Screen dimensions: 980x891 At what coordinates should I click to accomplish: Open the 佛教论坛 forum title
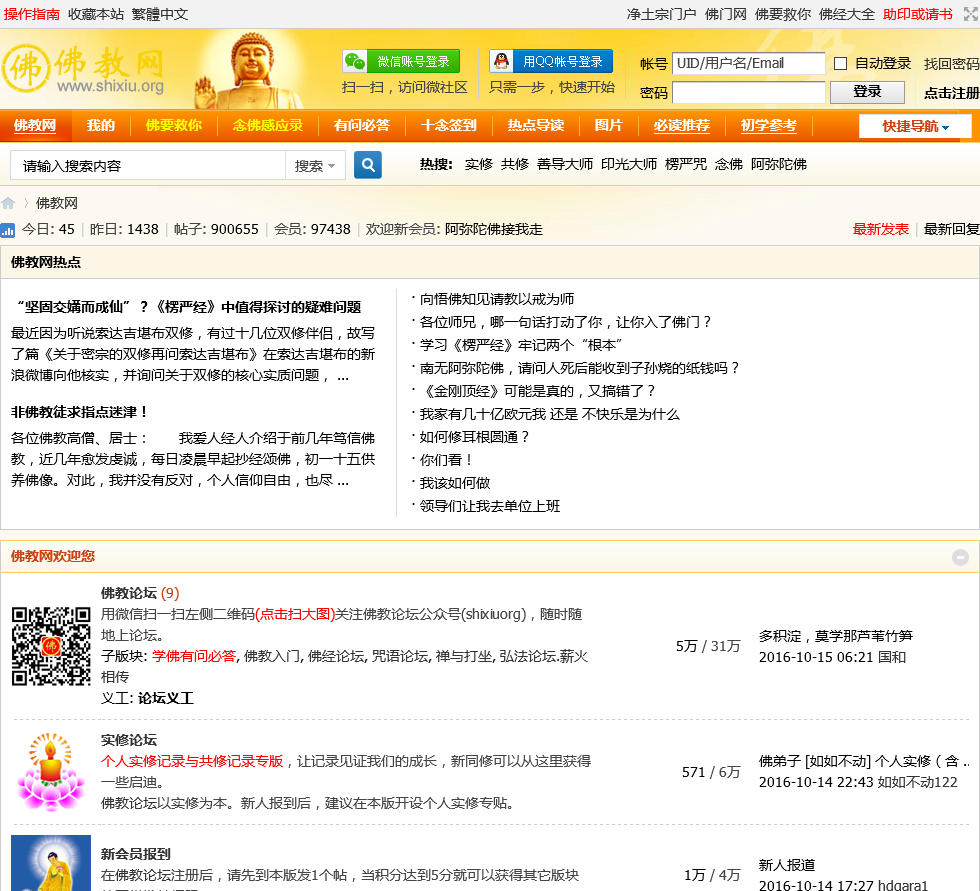pos(129,593)
